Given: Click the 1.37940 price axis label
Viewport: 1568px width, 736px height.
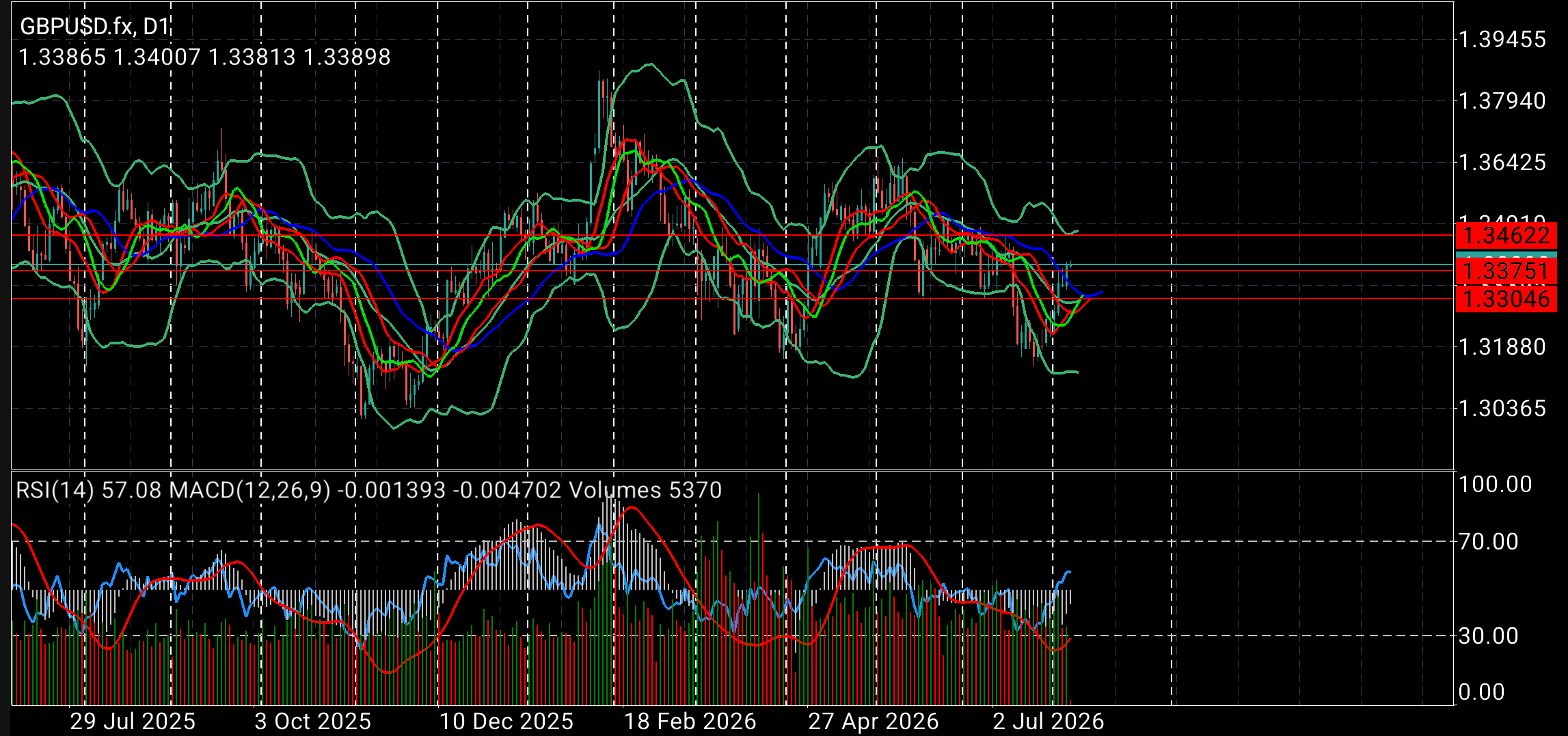Looking at the screenshot, I should point(1502,100).
